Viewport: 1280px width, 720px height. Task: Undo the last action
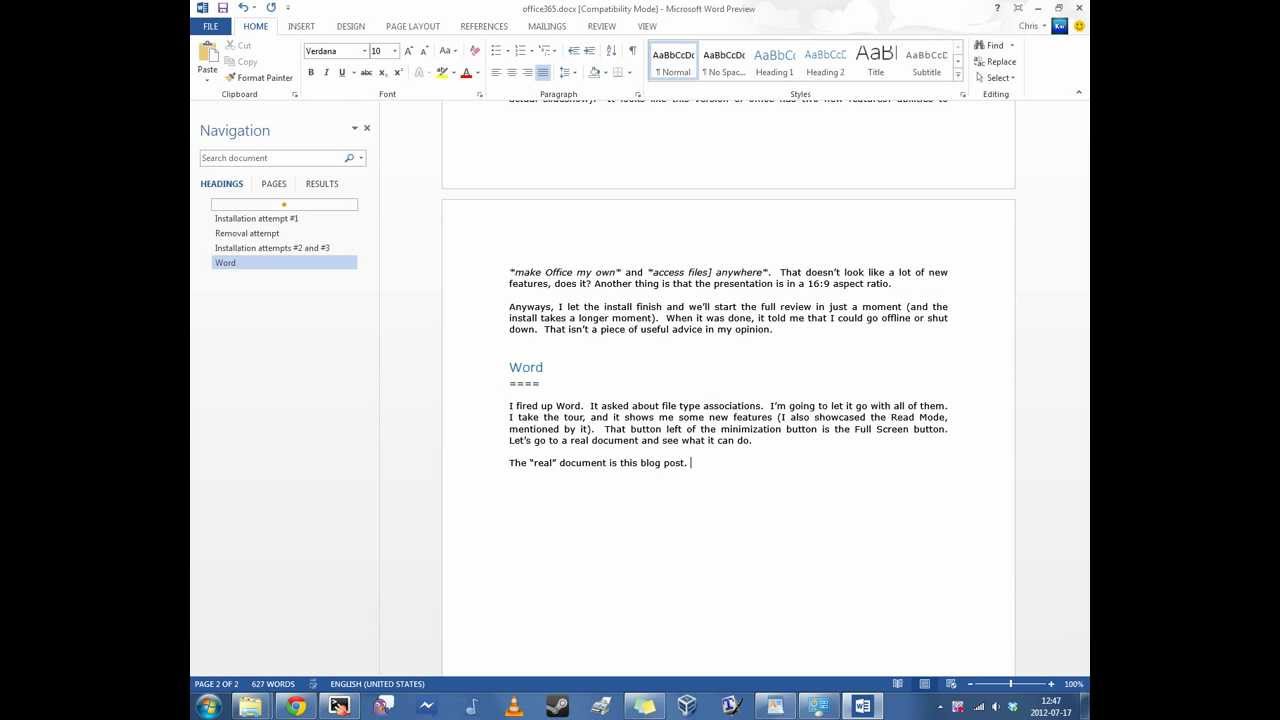click(242, 8)
